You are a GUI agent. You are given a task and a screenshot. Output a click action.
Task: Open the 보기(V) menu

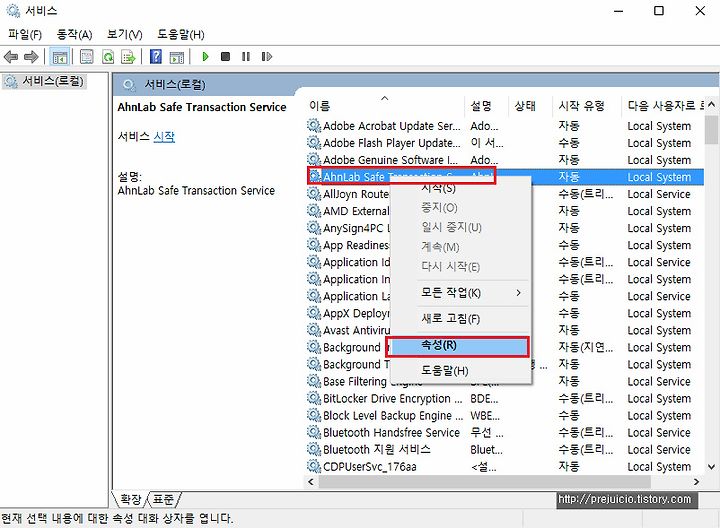tap(124, 34)
